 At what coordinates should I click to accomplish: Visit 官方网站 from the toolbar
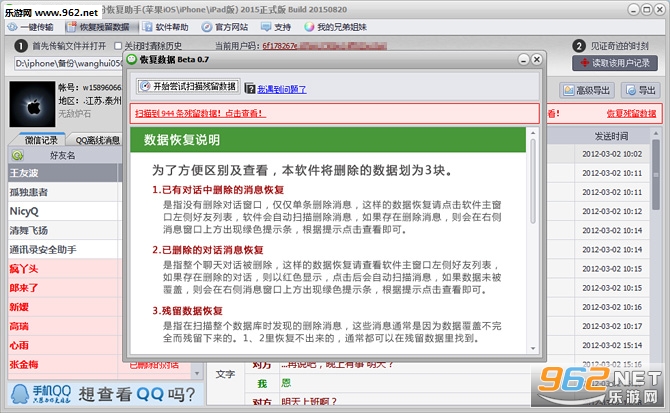coord(225,27)
